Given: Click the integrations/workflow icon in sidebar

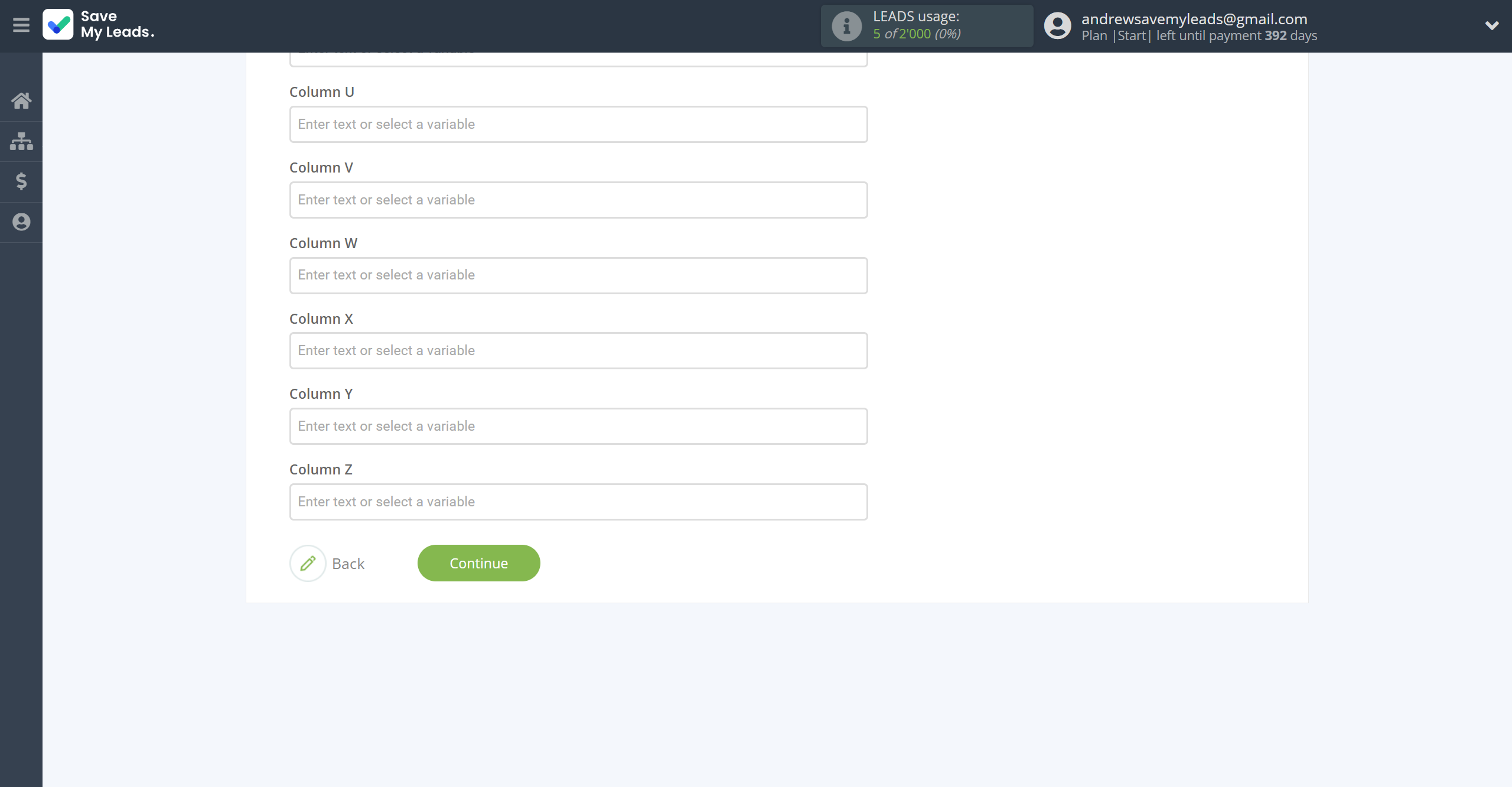Looking at the screenshot, I should point(21,140).
